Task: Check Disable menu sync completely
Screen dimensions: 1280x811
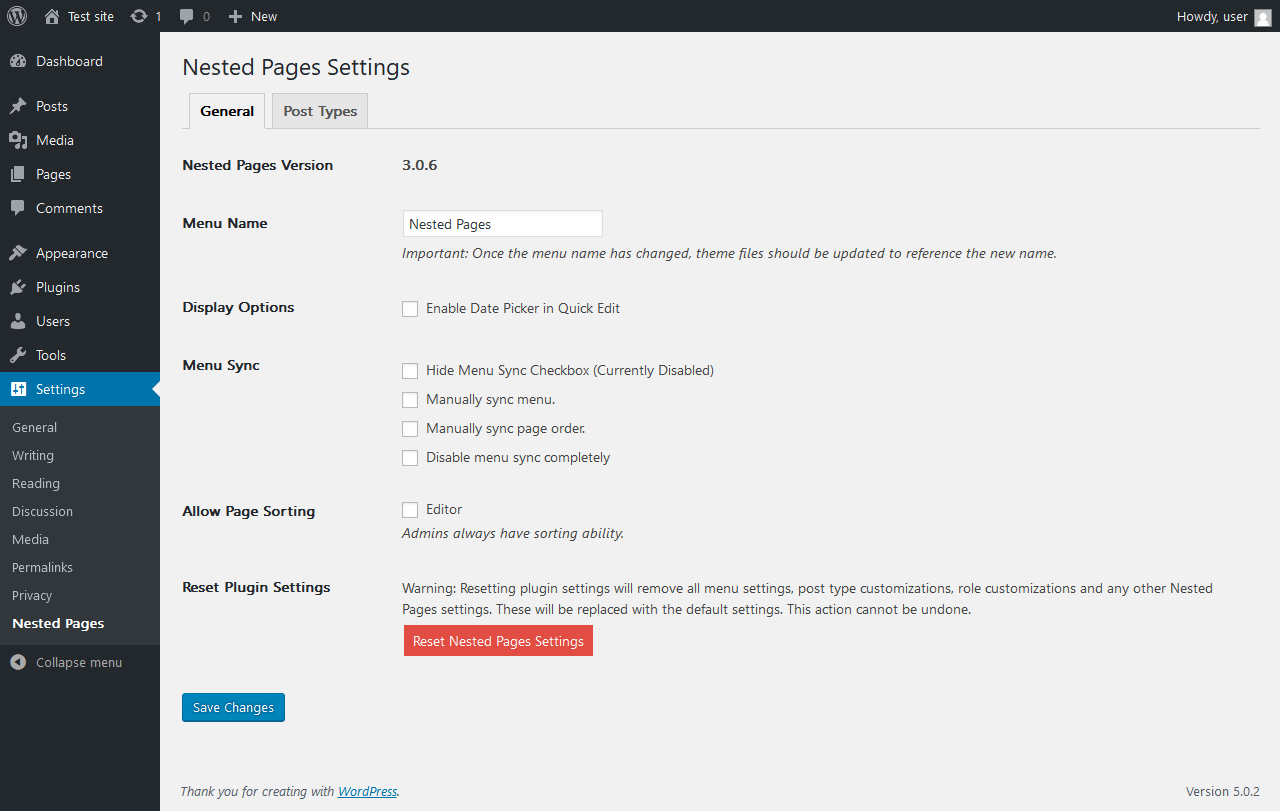Action: point(410,458)
